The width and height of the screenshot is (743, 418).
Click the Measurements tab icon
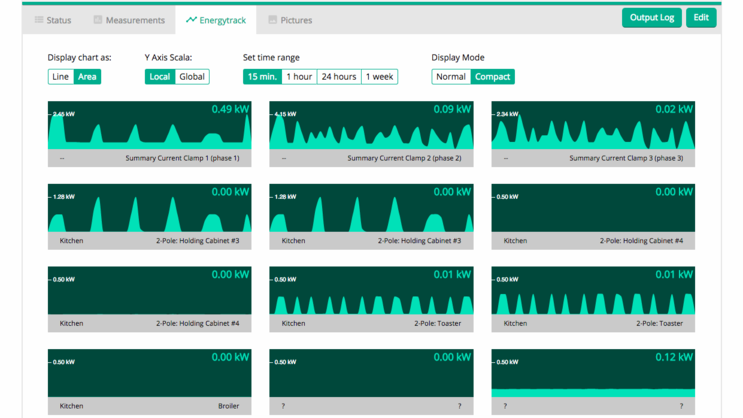click(x=98, y=20)
